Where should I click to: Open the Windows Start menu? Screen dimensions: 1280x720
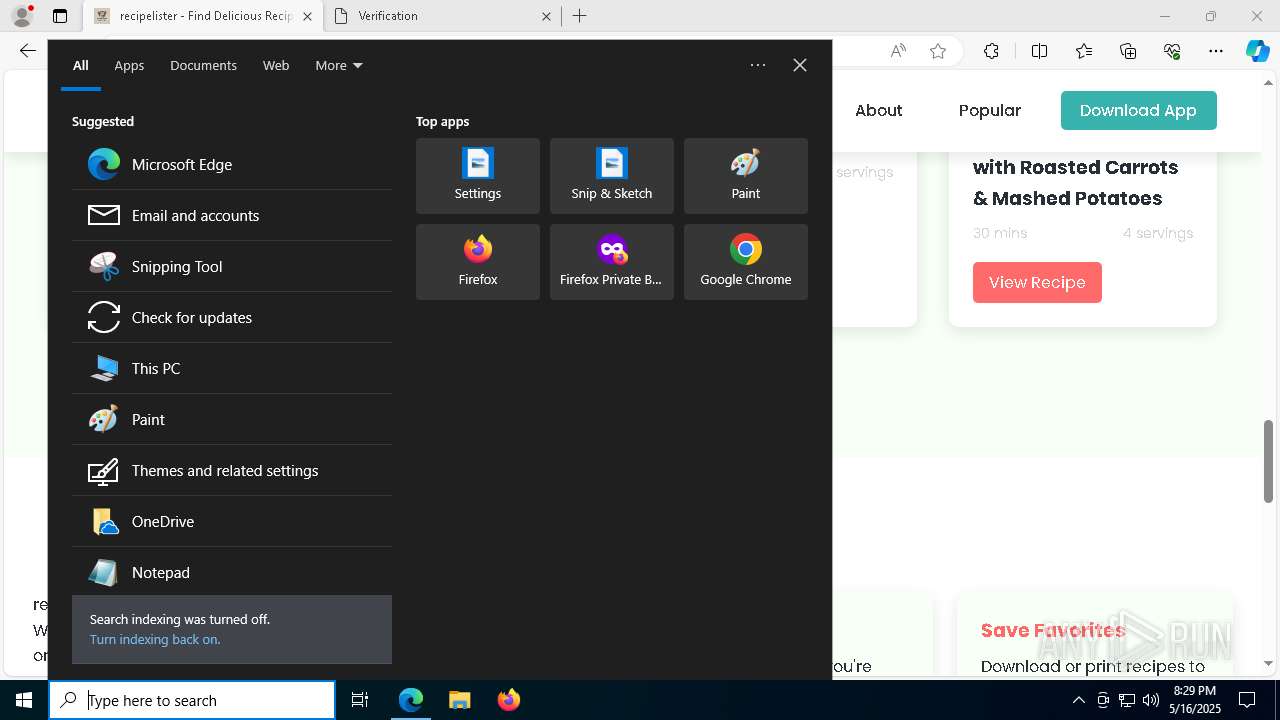point(24,700)
